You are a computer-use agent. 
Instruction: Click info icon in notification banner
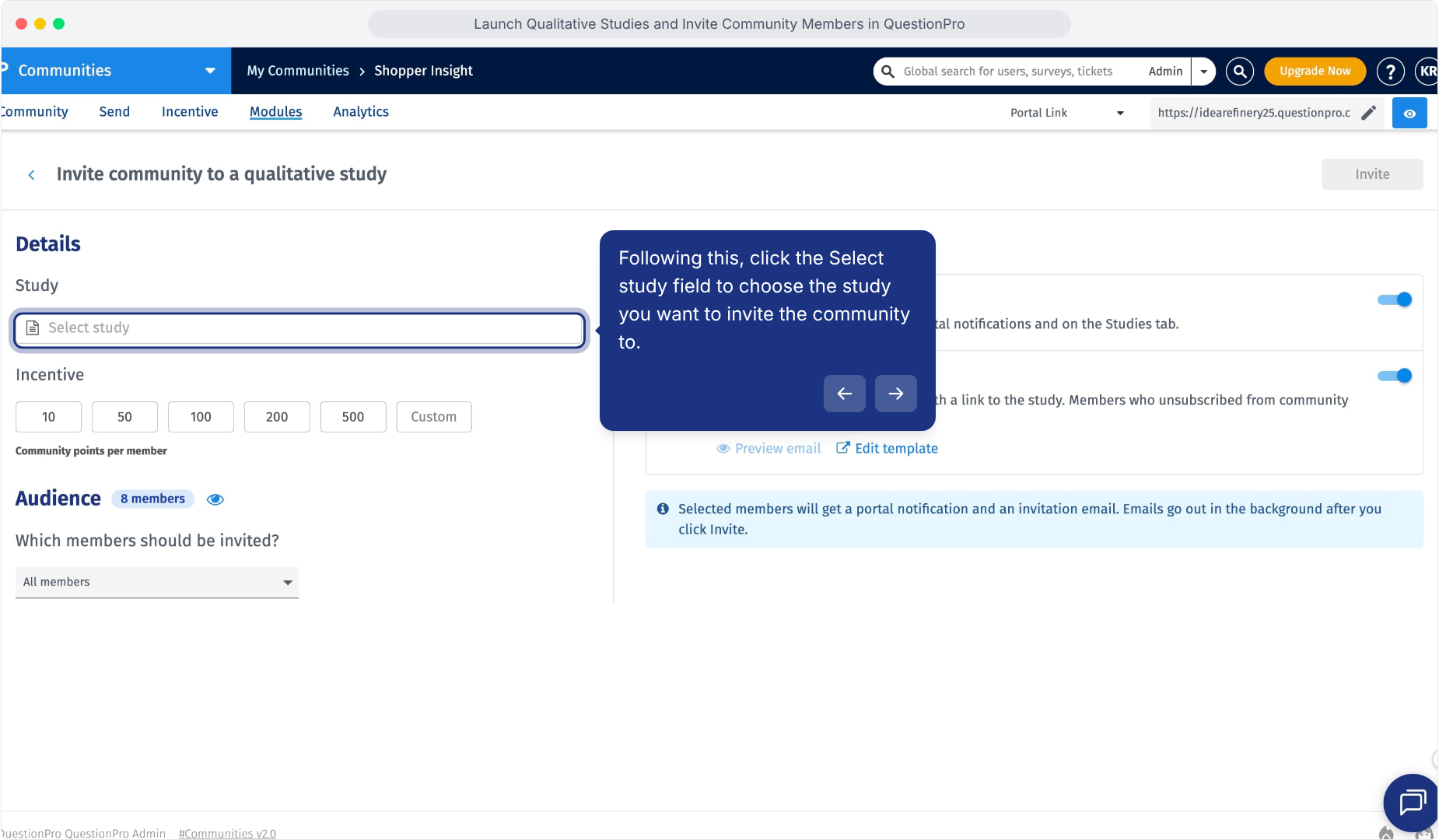(x=663, y=509)
